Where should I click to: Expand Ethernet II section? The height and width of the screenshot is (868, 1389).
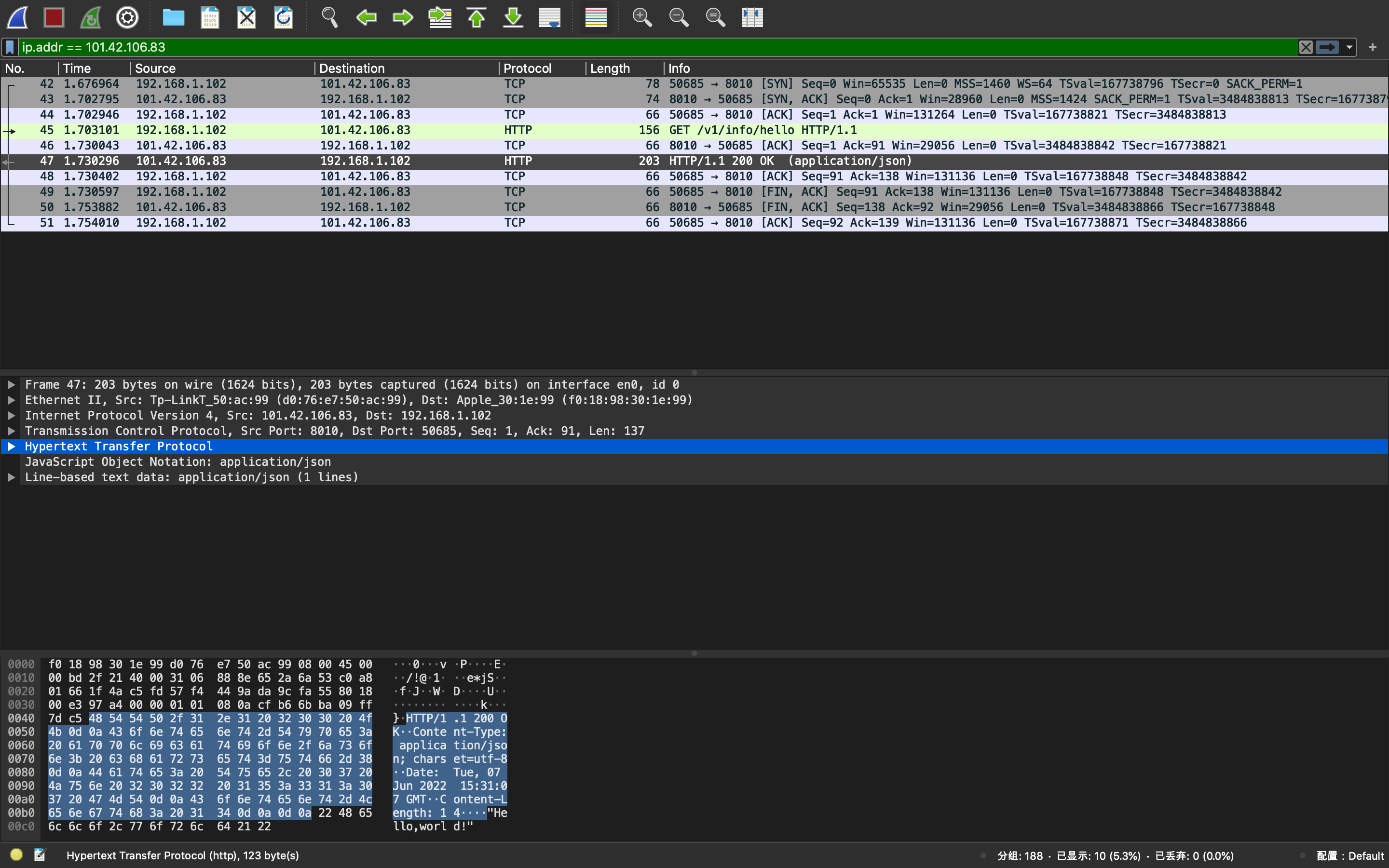pyautogui.click(x=11, y=400)
